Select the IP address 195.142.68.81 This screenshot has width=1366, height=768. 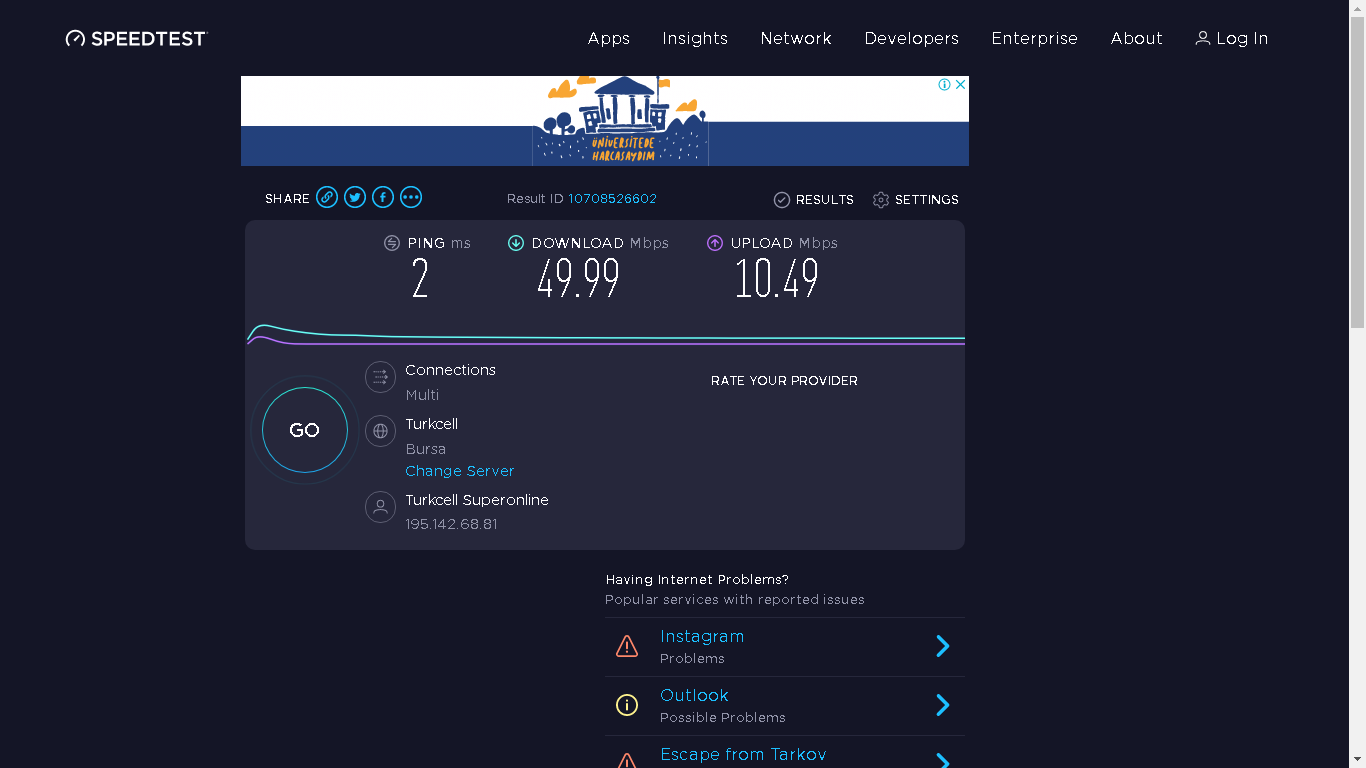coord(451,524)
